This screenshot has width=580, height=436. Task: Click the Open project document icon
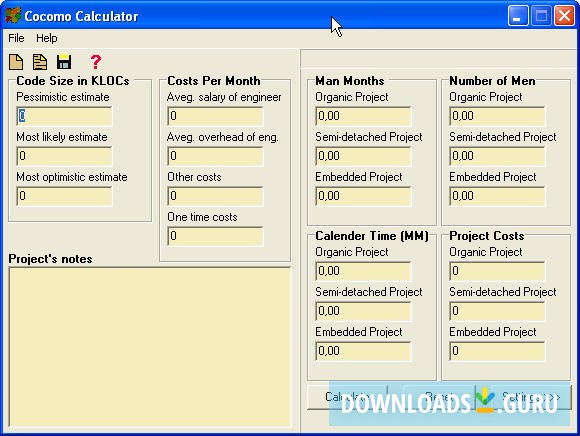pos(40,62)
